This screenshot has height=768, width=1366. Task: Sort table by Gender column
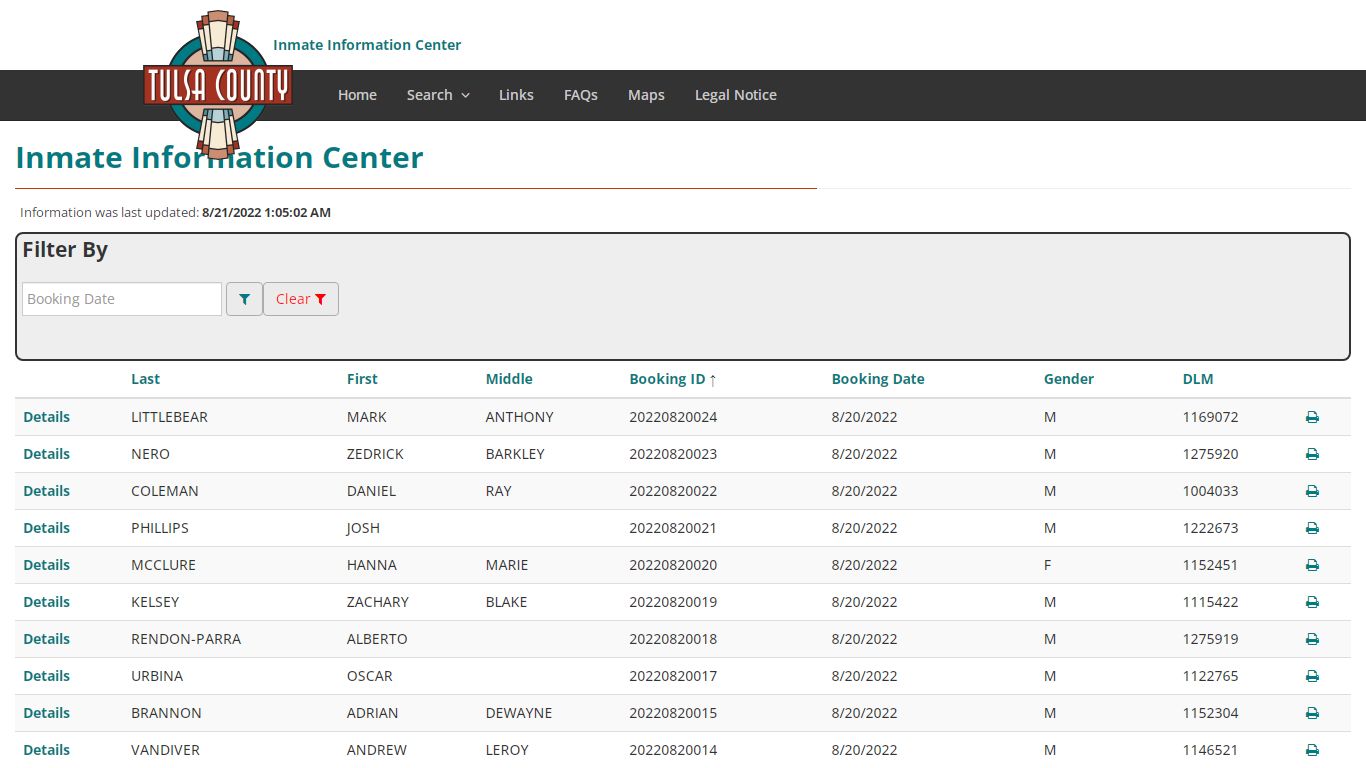coord(1069,379)
